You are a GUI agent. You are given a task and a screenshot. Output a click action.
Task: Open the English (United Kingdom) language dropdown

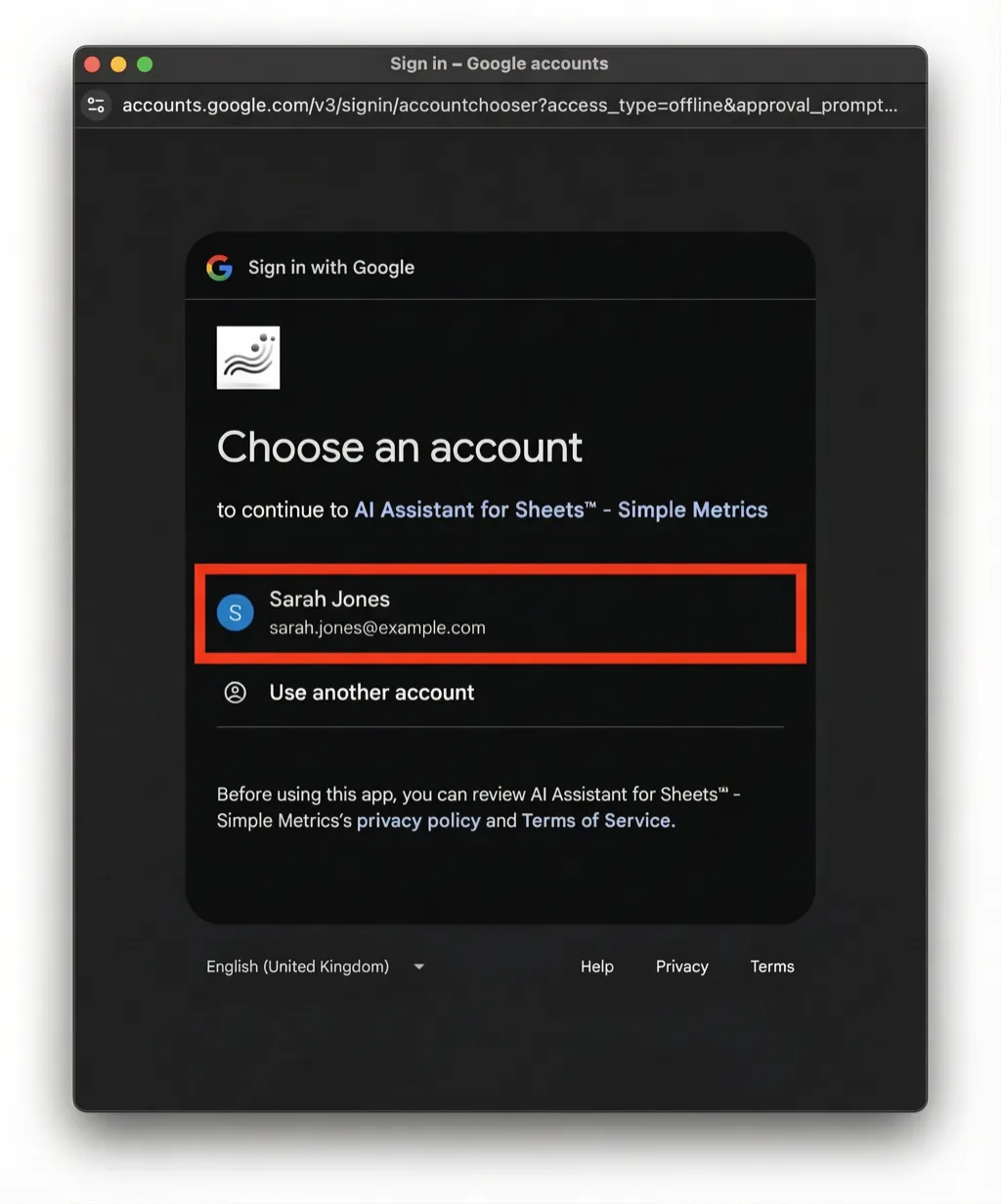click(x=313, y=966)
